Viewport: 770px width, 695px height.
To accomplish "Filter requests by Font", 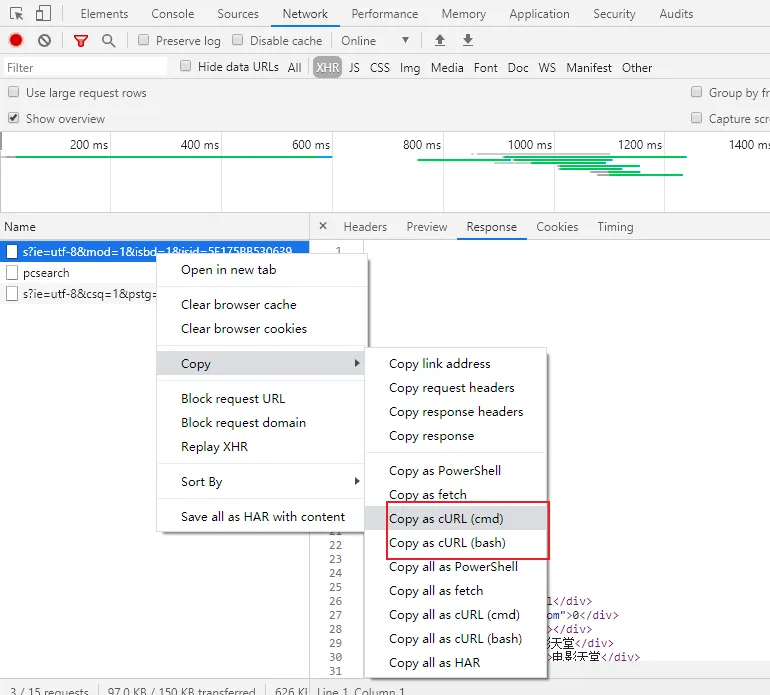I will point(486,68).
